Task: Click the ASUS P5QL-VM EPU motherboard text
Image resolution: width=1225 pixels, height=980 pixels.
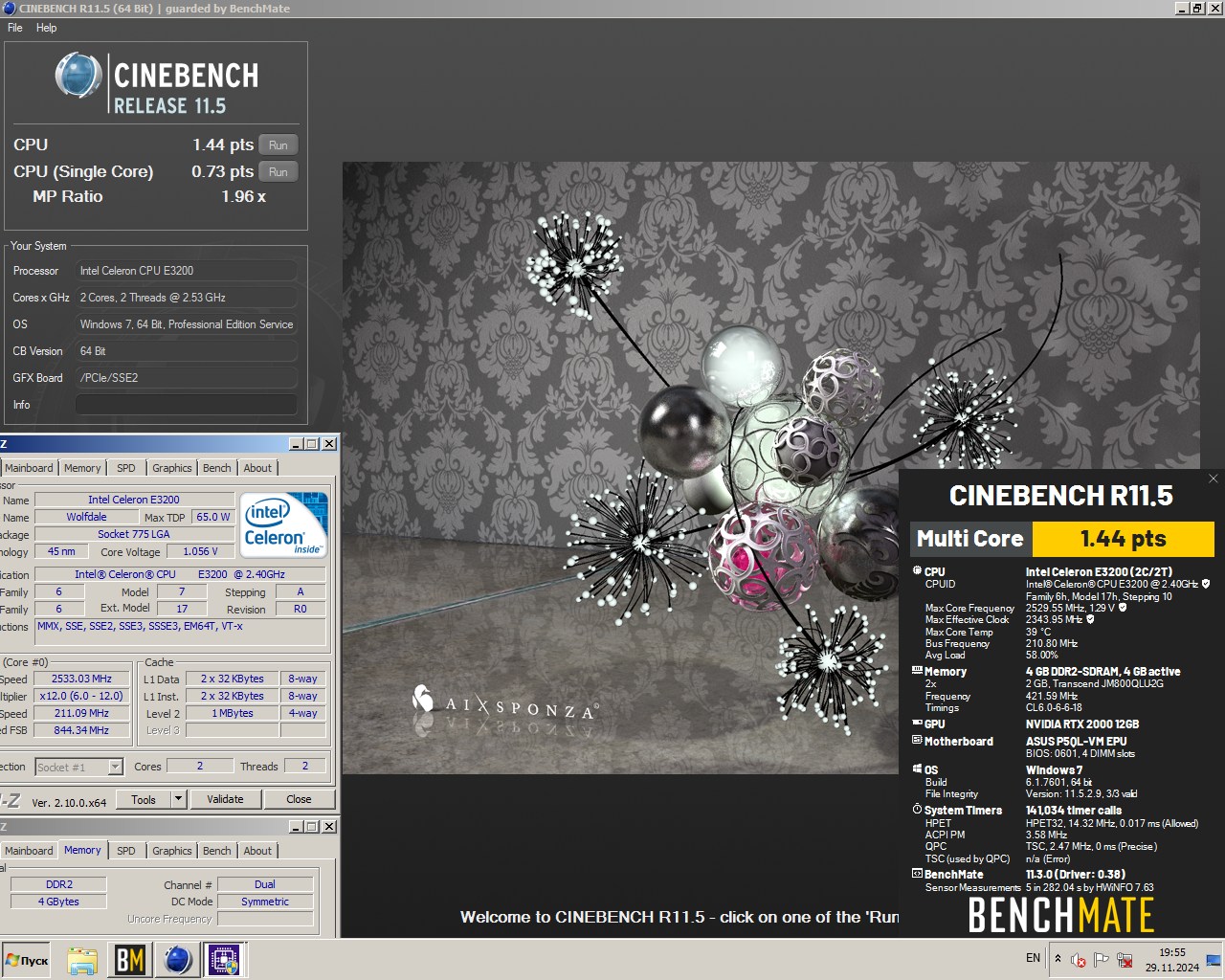Action: click(x=1076, y=742)
